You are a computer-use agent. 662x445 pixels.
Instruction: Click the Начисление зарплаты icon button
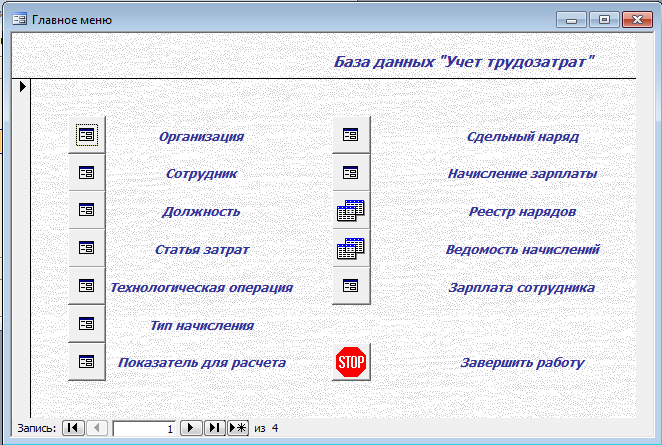coord(351,173)
